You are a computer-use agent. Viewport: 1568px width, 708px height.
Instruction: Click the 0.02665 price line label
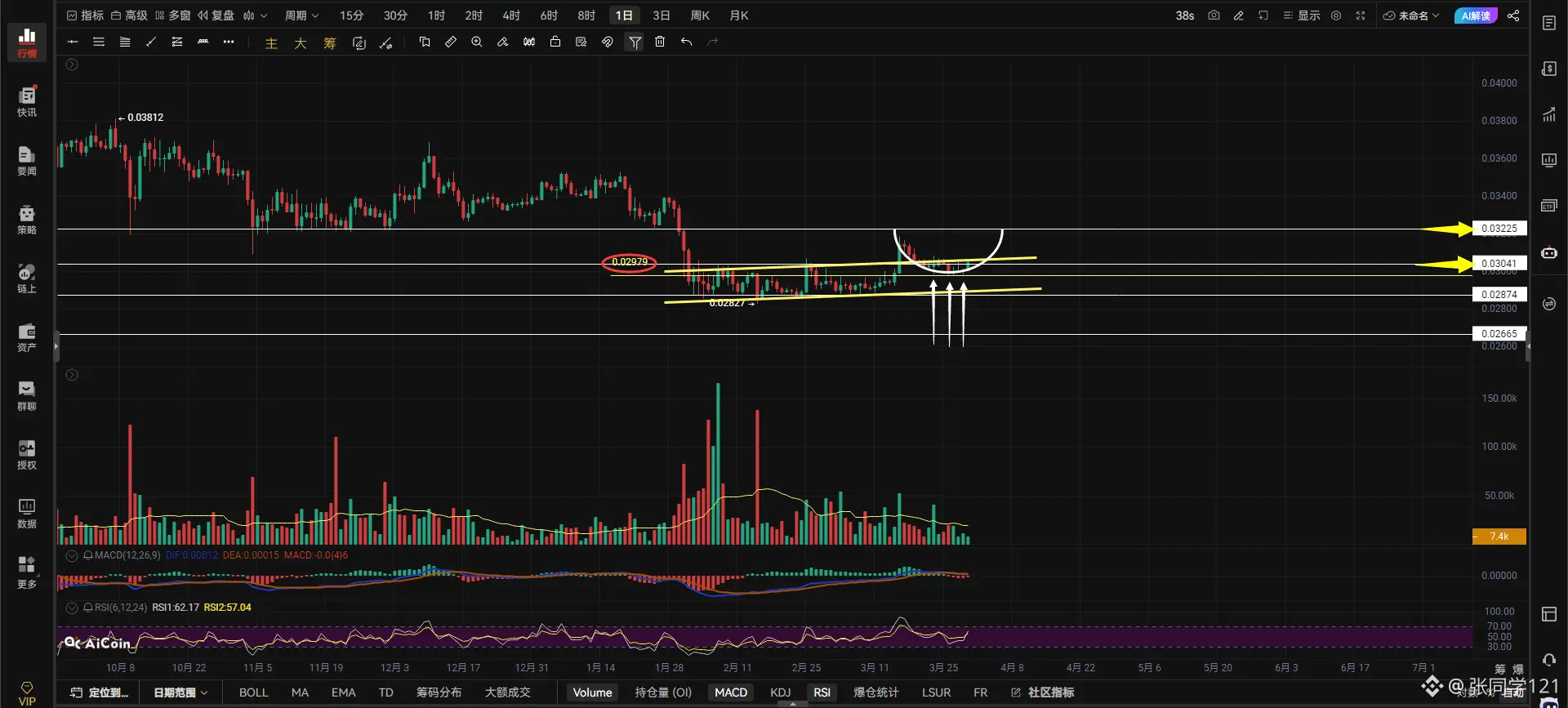tap(1499, 334)
